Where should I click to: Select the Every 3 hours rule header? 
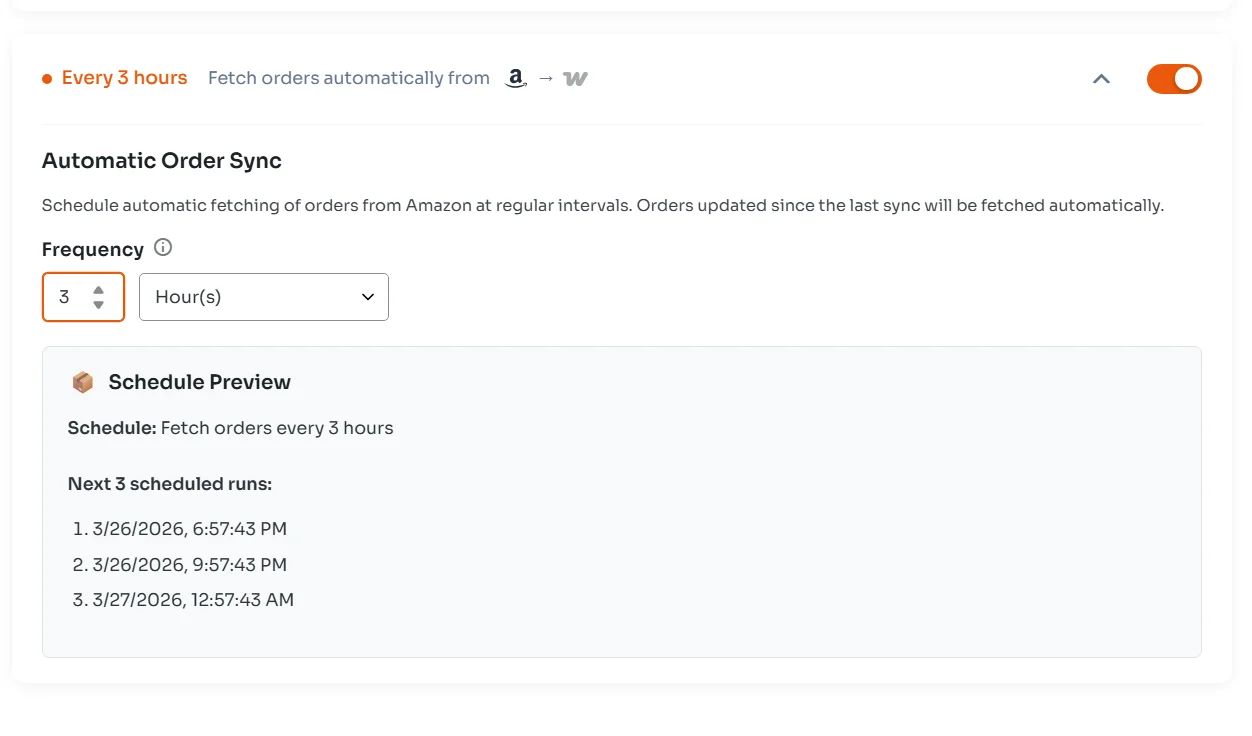point(124,77)
